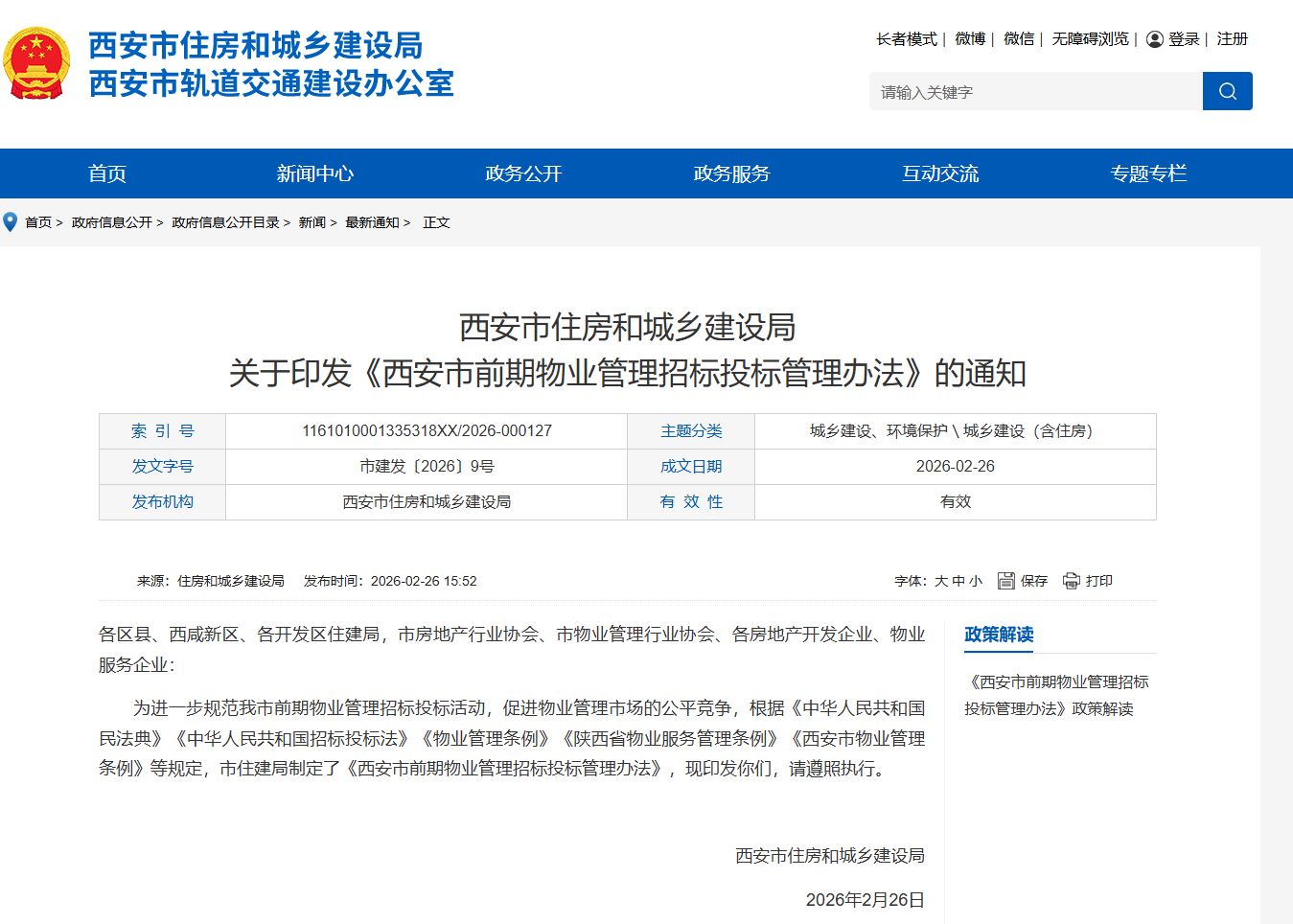Open the 专题专栏 navigation menu
Viewport: 1293px width, 924px height.
coord(1148,173)
